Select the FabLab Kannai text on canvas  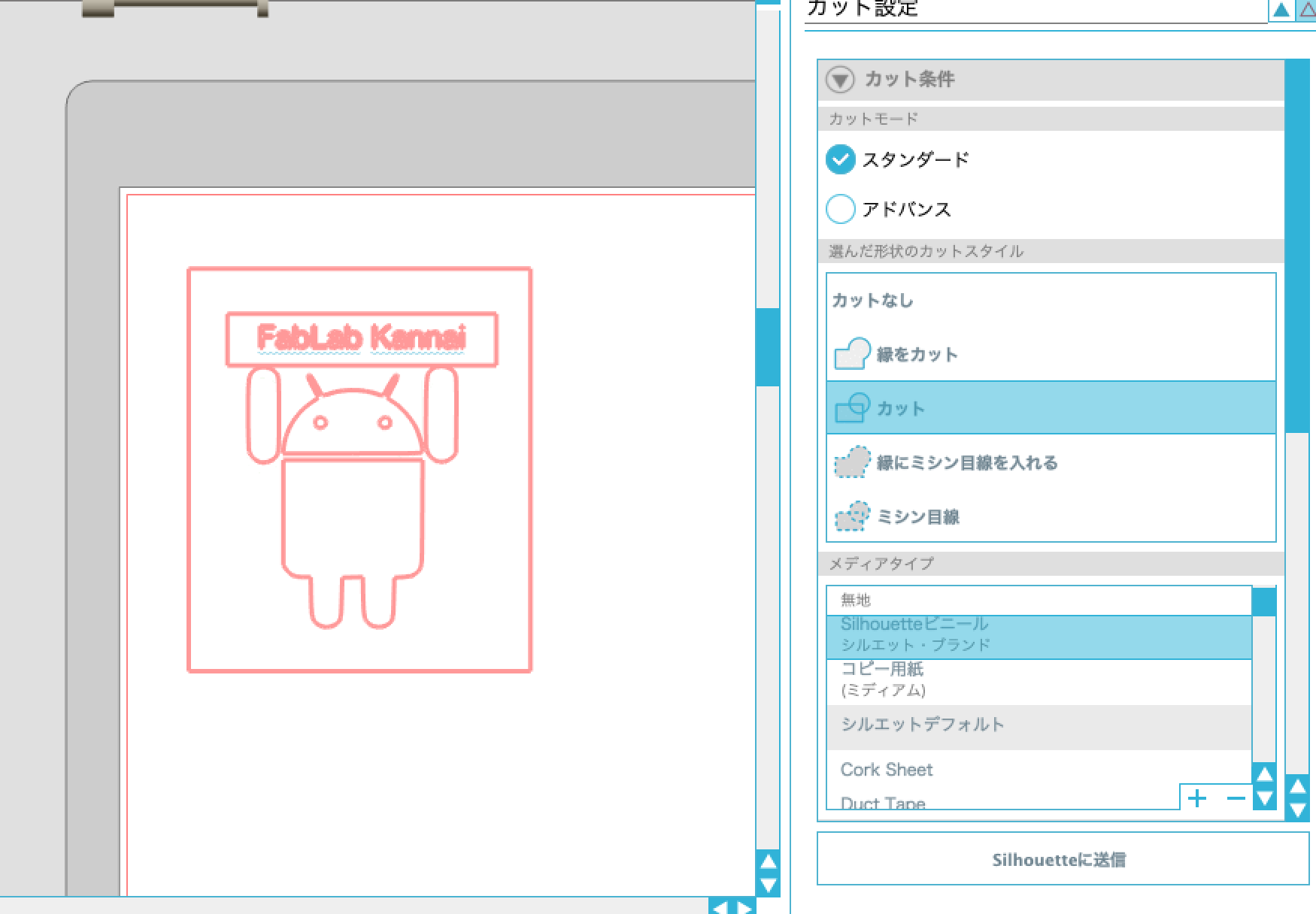[x=362, y=337]
